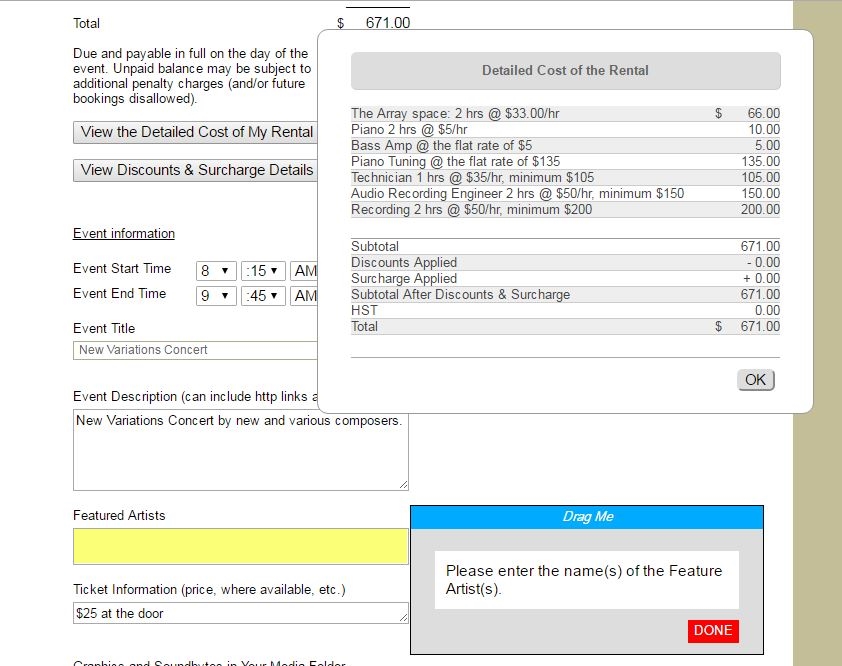Click the Drag Me title bar
Image resolution: width=842 pixels, height=666 pixels.
[x=587, y=517]
